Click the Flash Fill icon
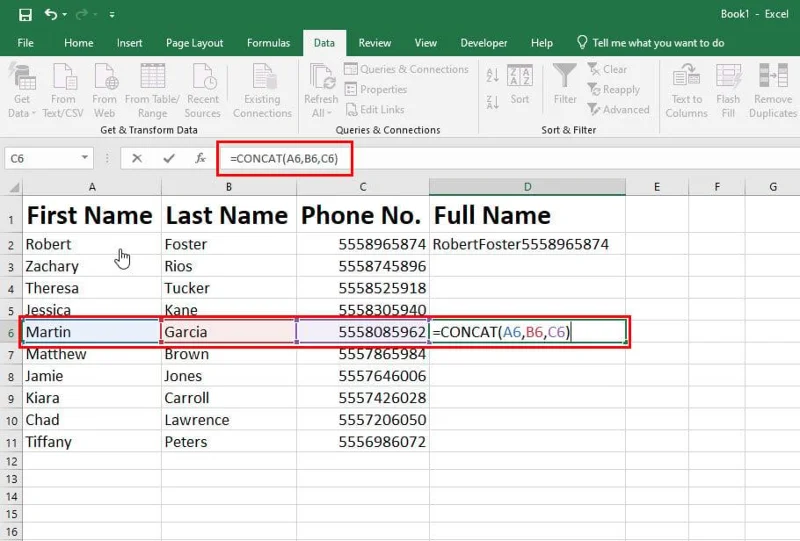 pos(728,77)
